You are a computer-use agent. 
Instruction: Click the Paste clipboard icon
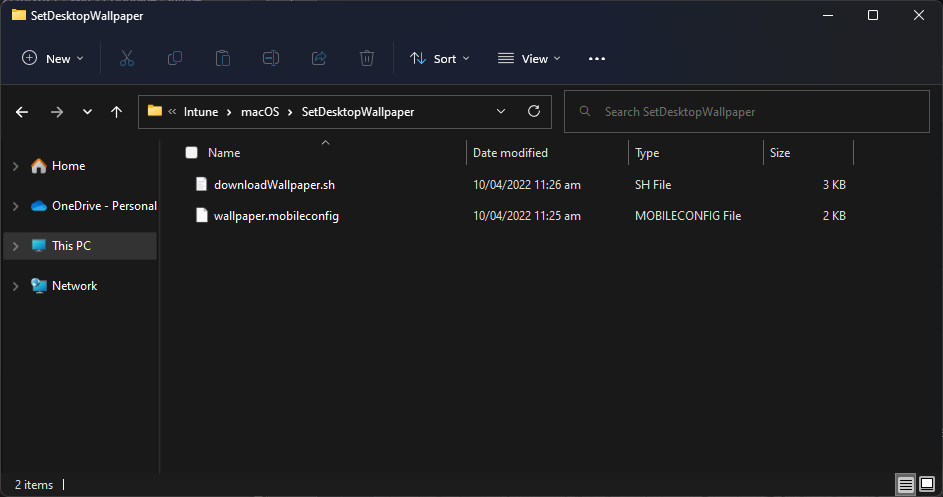[x=223, y=58]
